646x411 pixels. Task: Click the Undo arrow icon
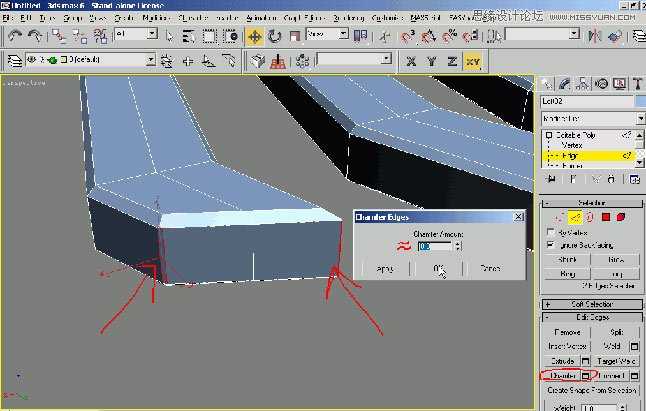pos(15,36)
